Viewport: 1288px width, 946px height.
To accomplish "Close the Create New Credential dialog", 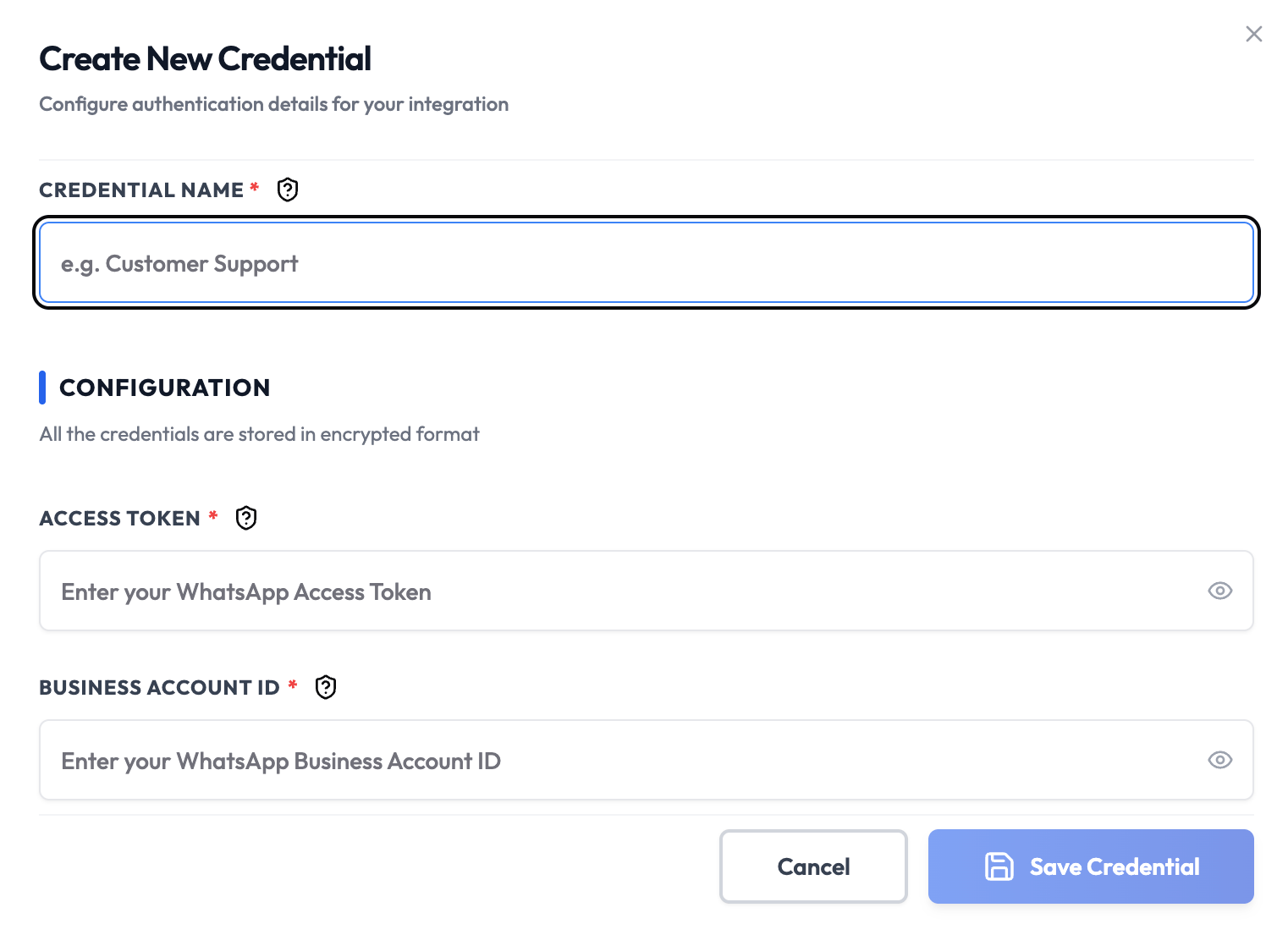I will (1254, 34).
